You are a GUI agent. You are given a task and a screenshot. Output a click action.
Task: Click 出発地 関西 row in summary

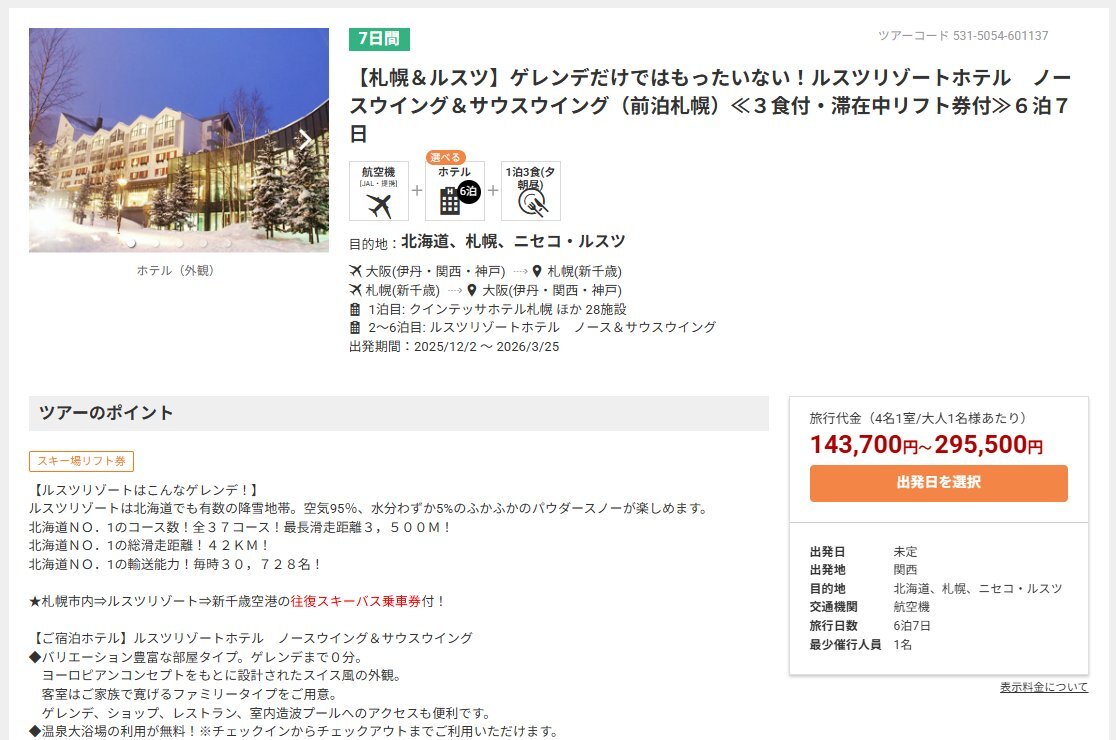coord(938,570)
